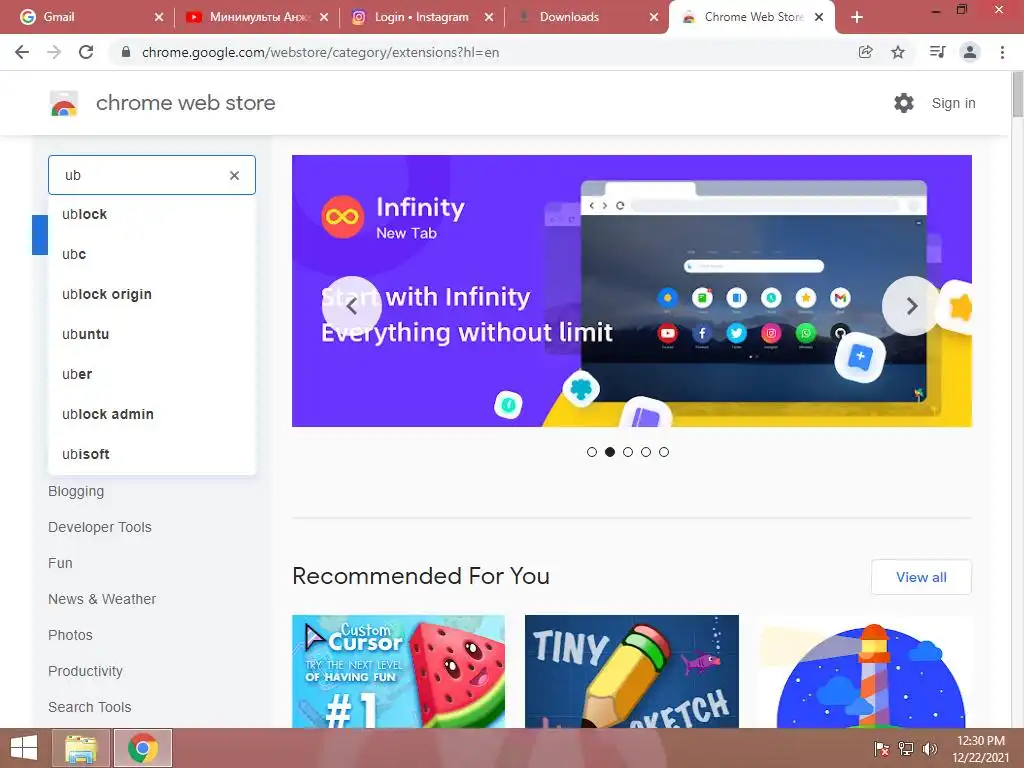Image resolution: width=1024 pixels, height=768 pixels.
Task: Choose the 'ublock admin' suggestion
Action: point(152,414)
